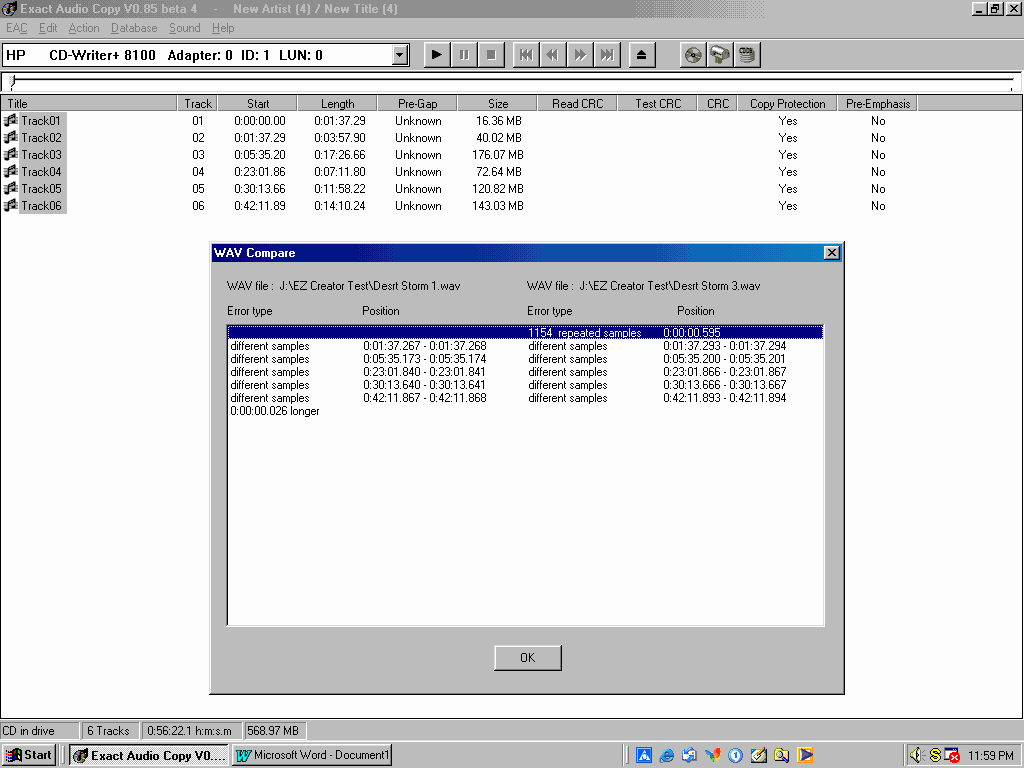Close the WAV Compare dialog
Viewport: 1024px width, 768px height.
coord(831,253)
